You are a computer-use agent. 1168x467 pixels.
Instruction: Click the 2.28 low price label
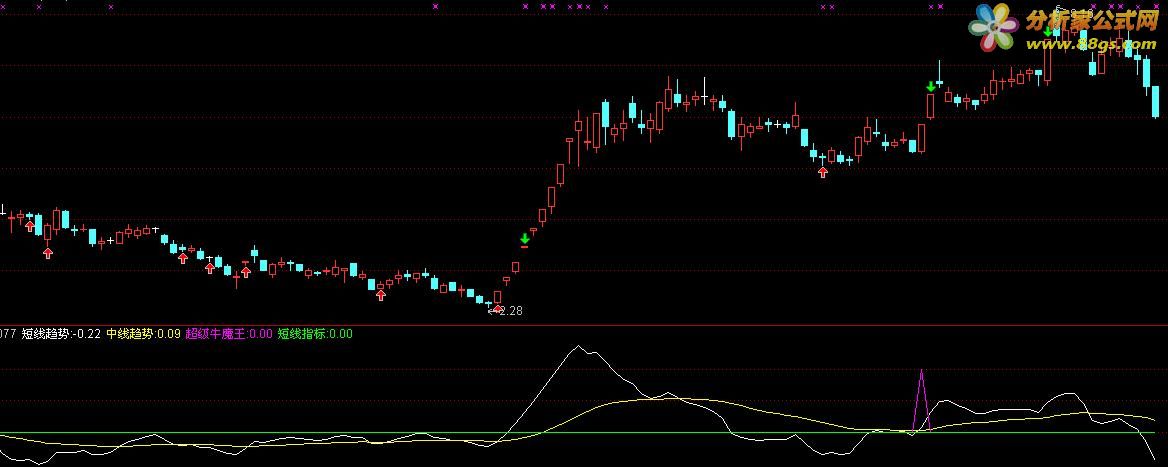510,311
